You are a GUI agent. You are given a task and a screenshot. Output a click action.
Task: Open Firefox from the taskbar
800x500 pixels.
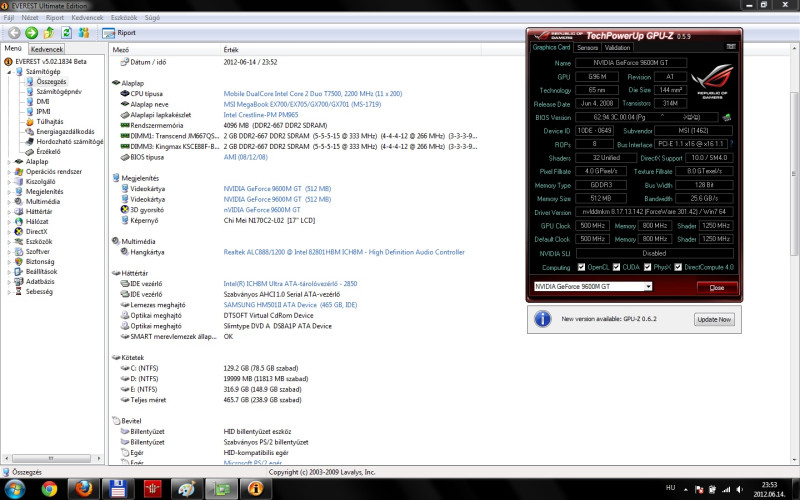coord(84,489)
